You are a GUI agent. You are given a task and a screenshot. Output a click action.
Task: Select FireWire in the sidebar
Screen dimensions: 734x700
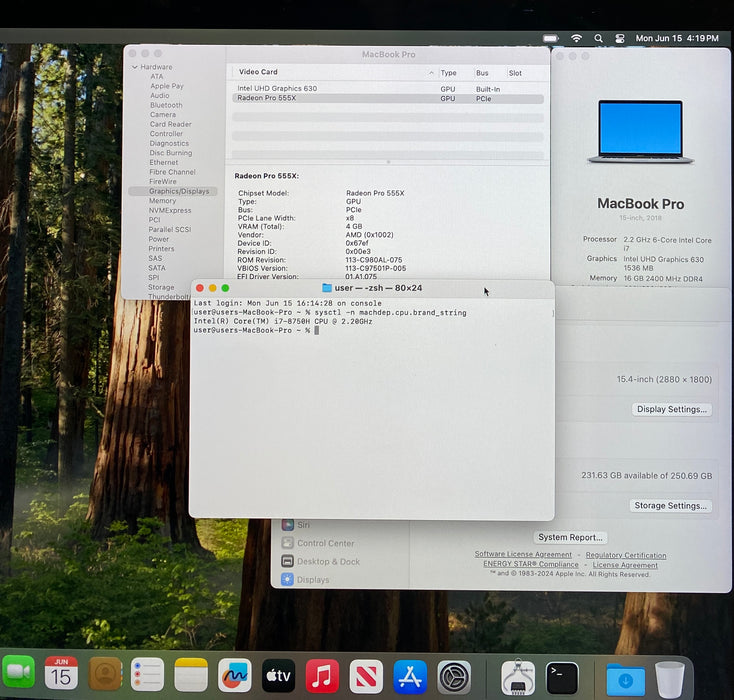(162, 182)
